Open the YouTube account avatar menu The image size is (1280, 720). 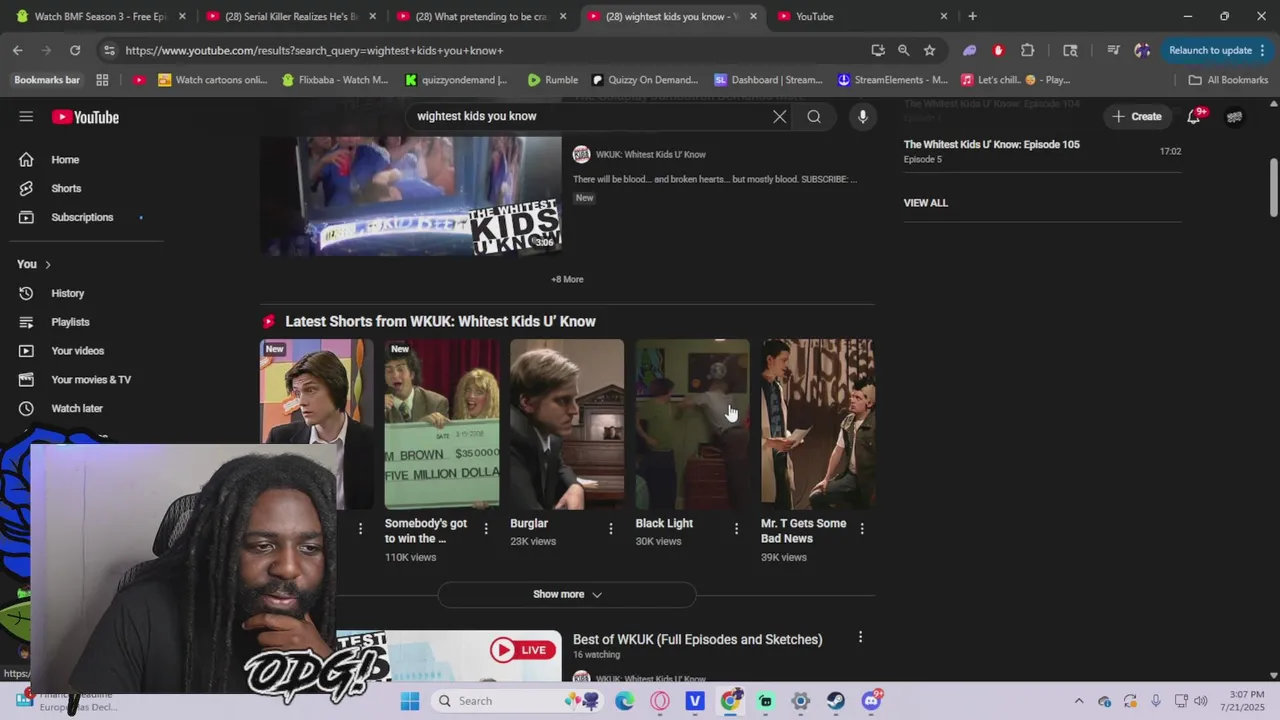tap(1235, 117)
